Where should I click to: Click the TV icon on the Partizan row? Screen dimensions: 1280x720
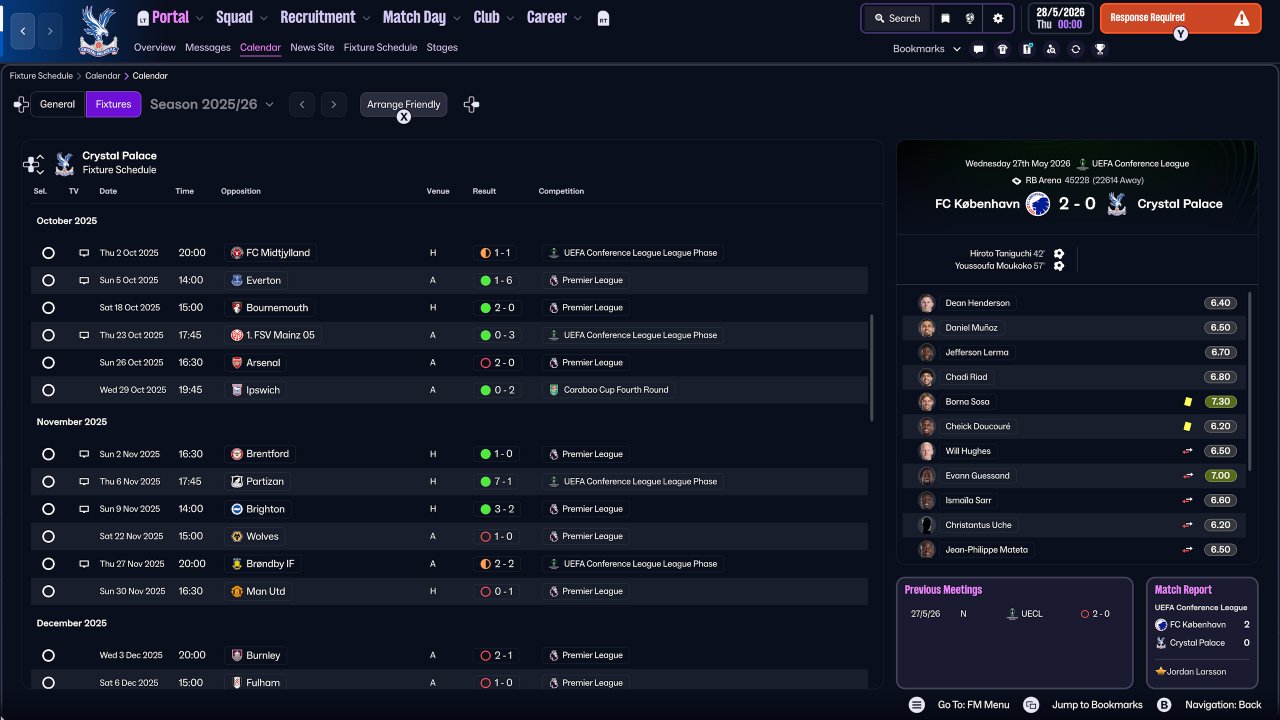(84, 481)
